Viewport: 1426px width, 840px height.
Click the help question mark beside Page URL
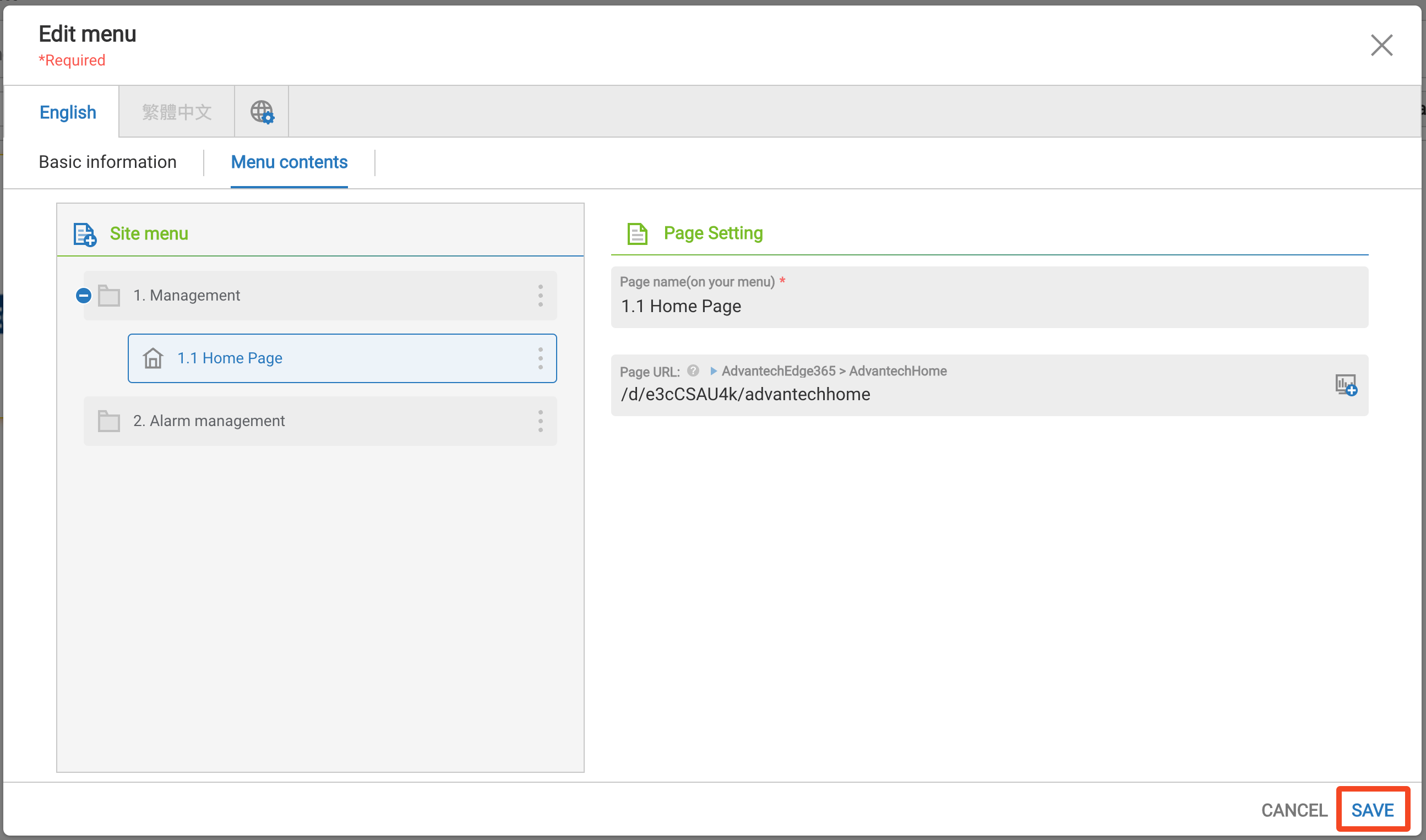[693, 371]
